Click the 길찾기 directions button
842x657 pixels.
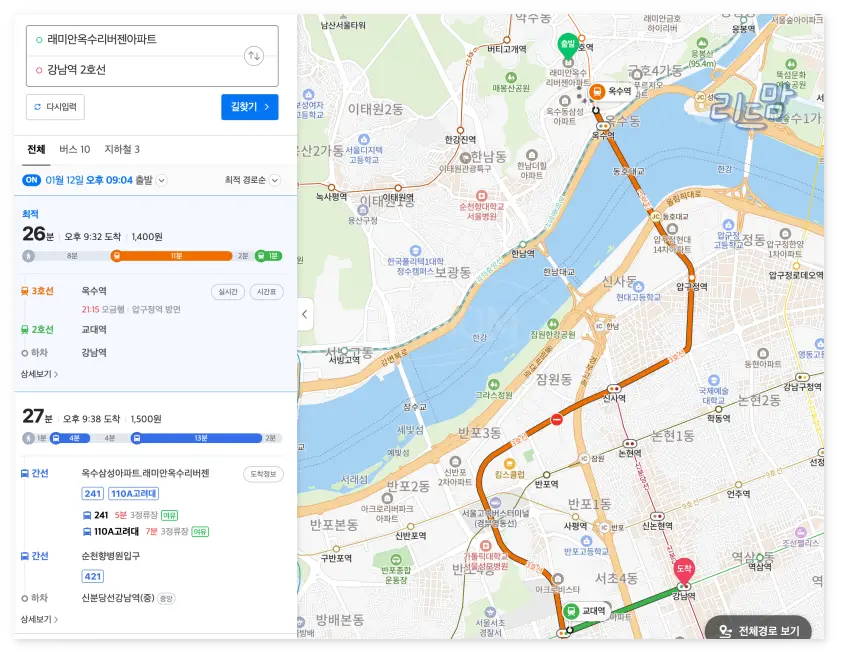coord(250,107)
